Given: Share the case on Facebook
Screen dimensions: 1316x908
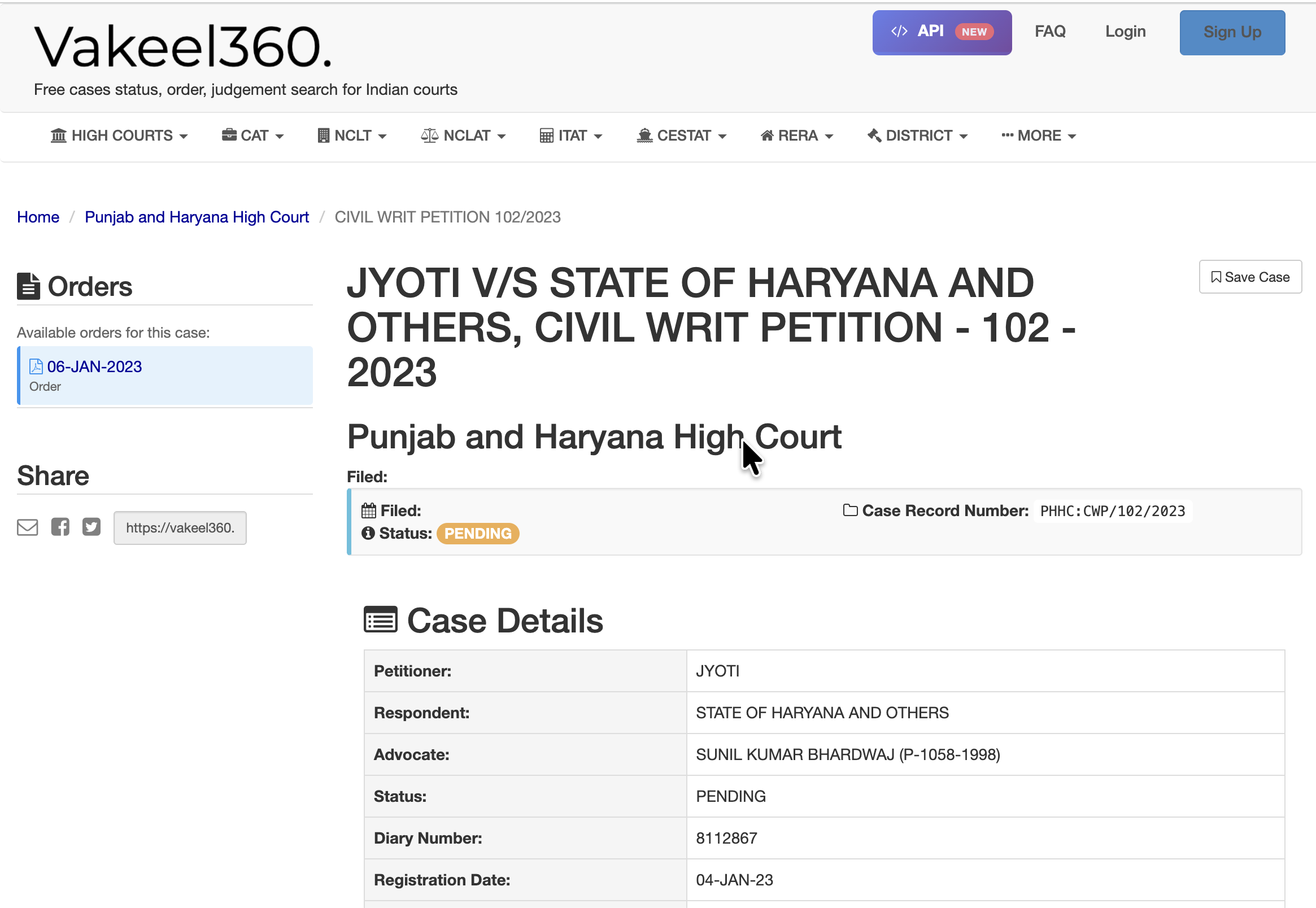Looking at the screenshot, I should (x=60, y=526).
